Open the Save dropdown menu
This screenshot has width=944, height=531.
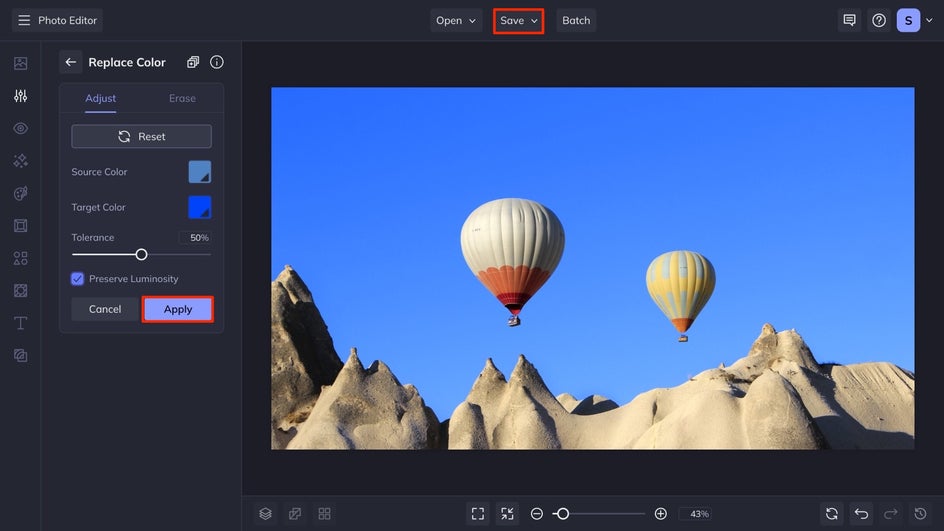(x=518, y=20)
